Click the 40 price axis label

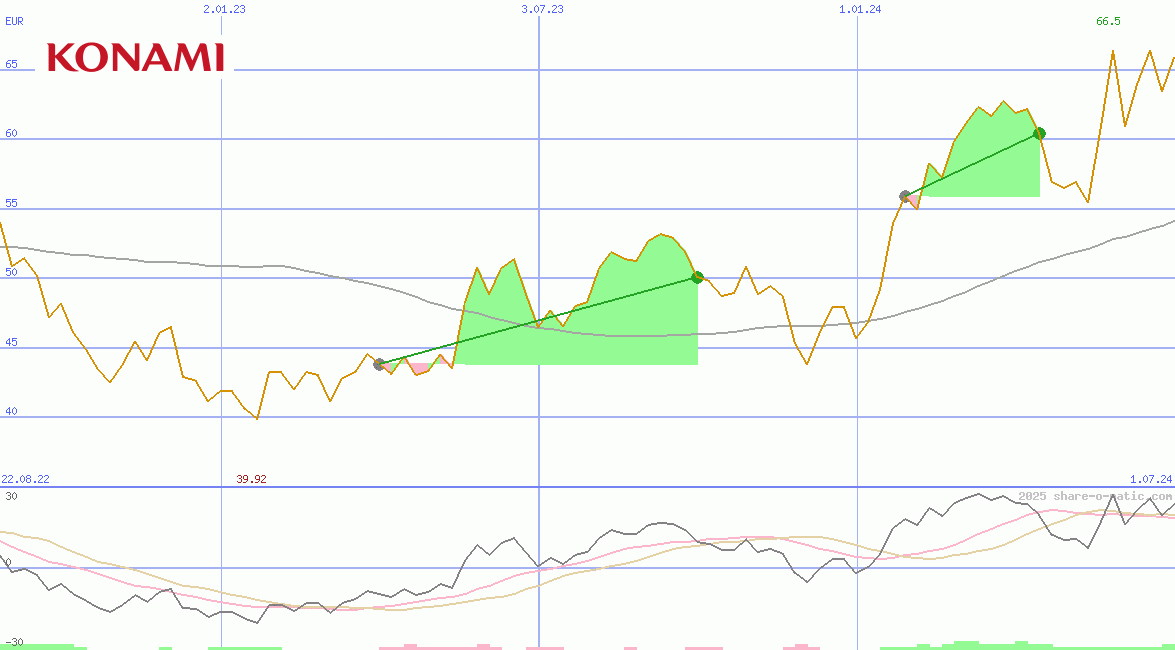tap(11, 412)
